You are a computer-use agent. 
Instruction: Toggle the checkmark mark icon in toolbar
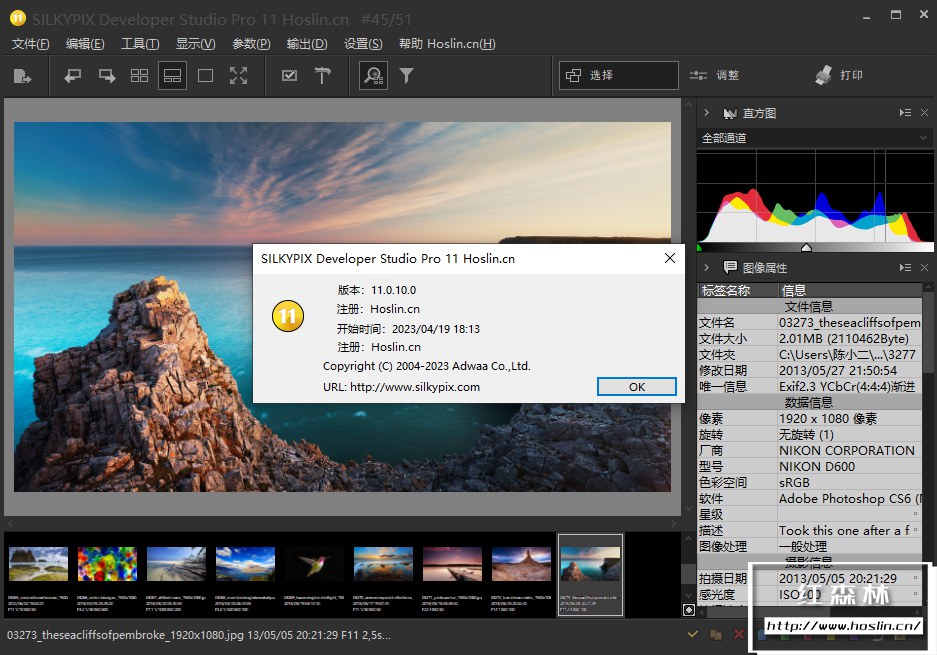point(289,75)
